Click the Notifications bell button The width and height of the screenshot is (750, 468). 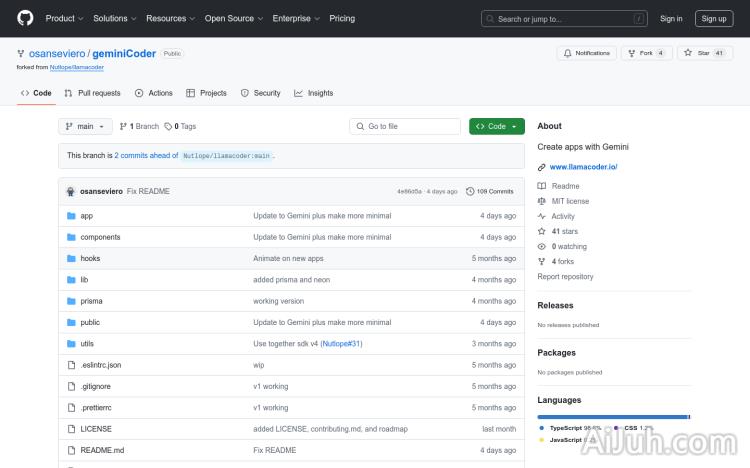click(x=586, y=53)
